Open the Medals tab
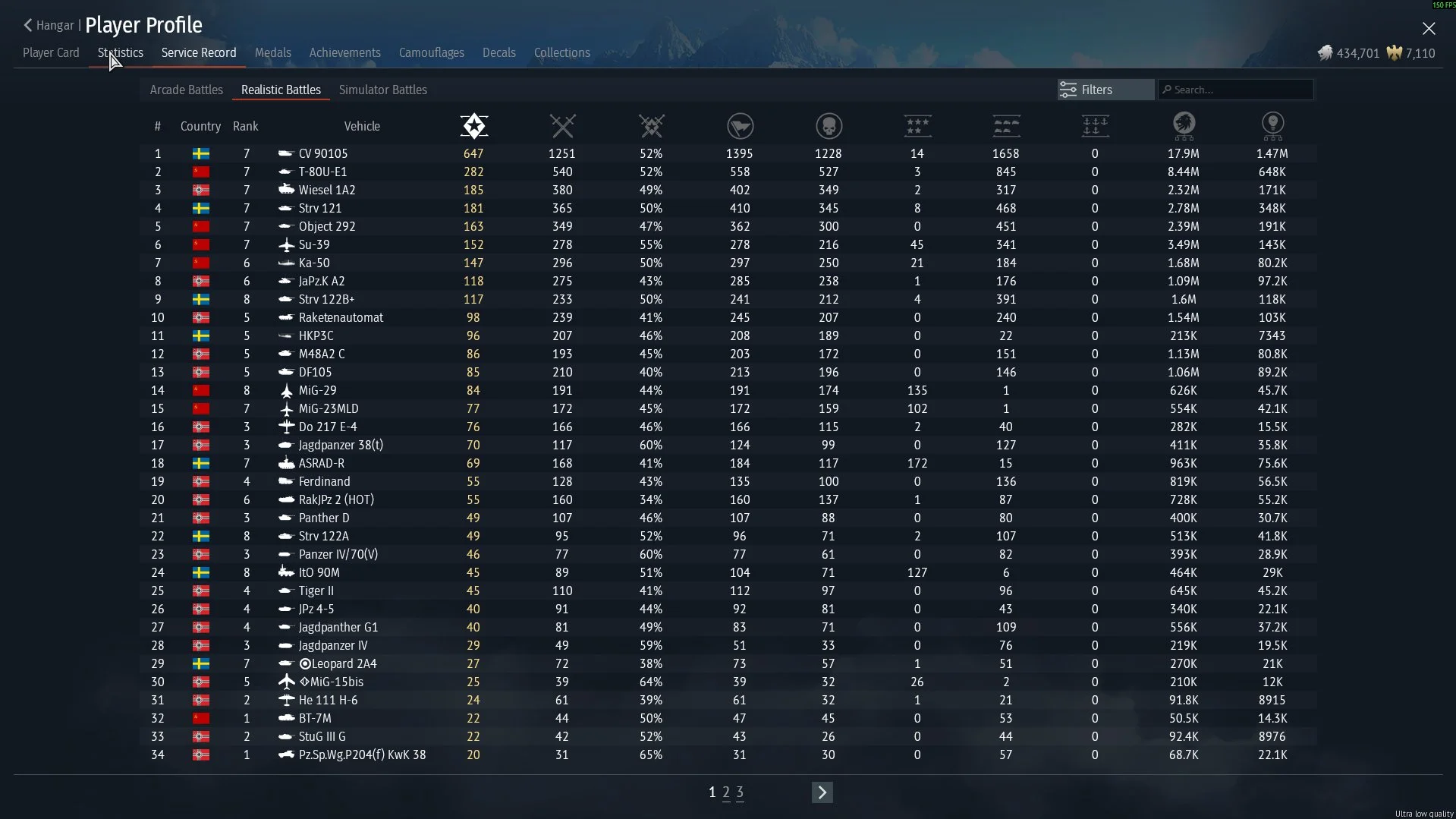 [273, 52]
